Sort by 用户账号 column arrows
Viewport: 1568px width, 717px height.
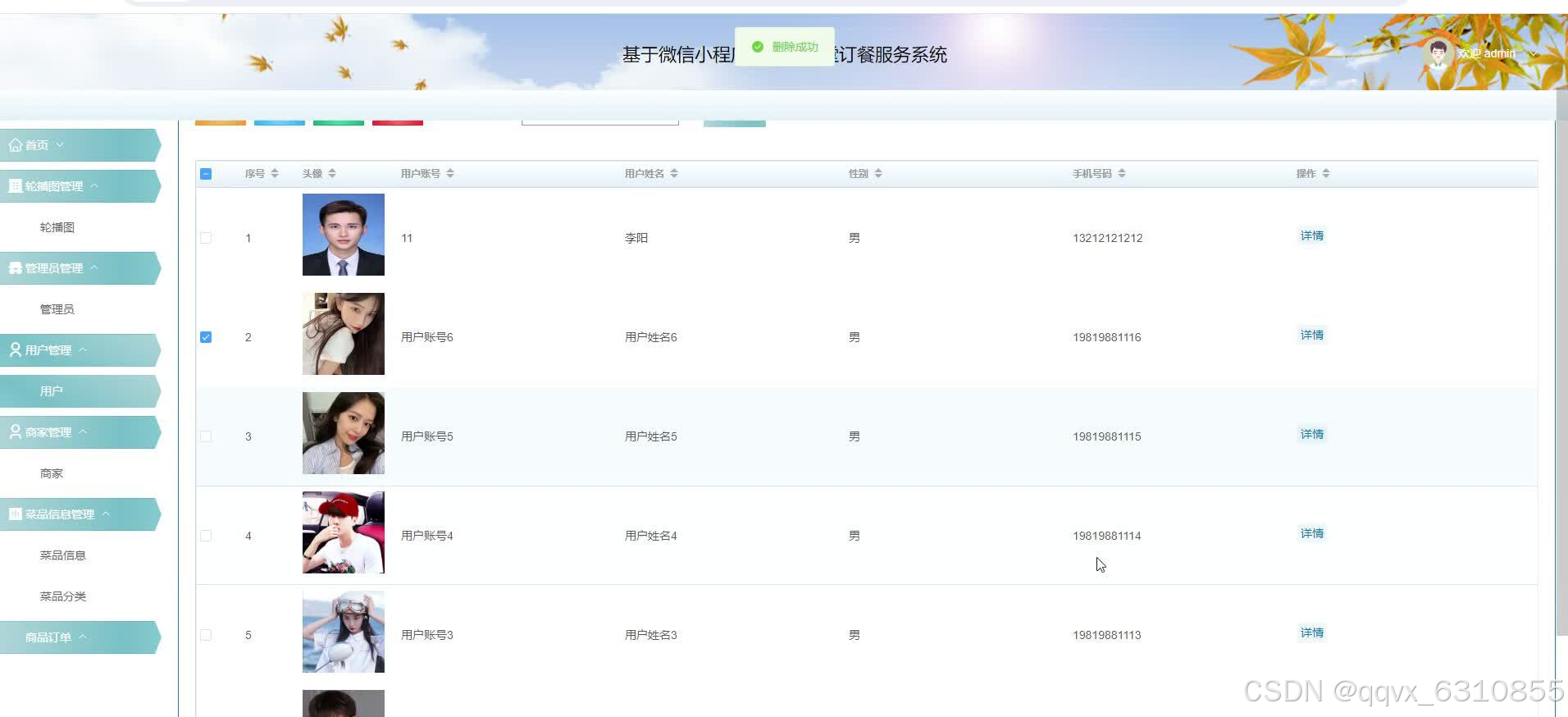pyautogui.click(x=450, y=173)
